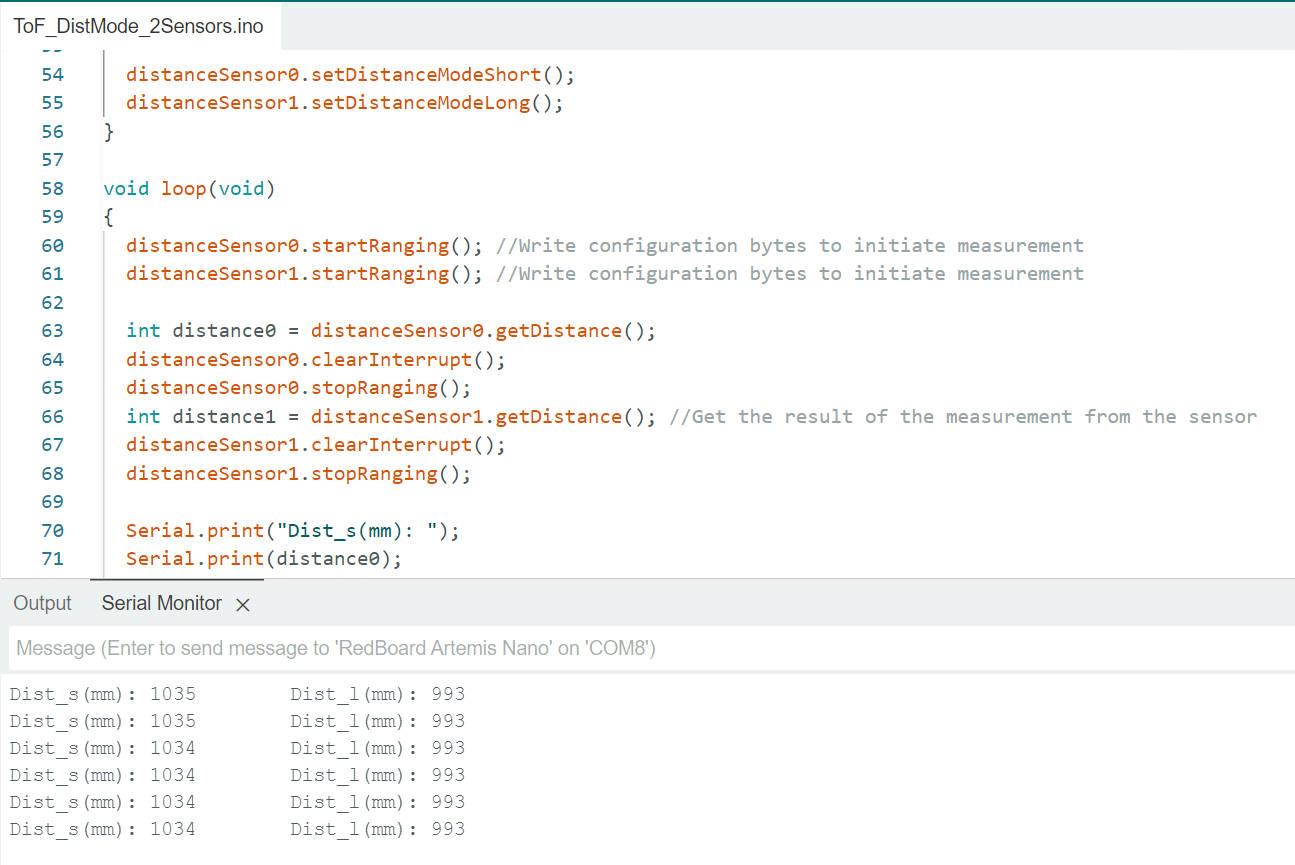Select the ToF_DistMode_2Sensors.ino file tab
This screenshot has height=865, width=1295.
pos(139,26)
